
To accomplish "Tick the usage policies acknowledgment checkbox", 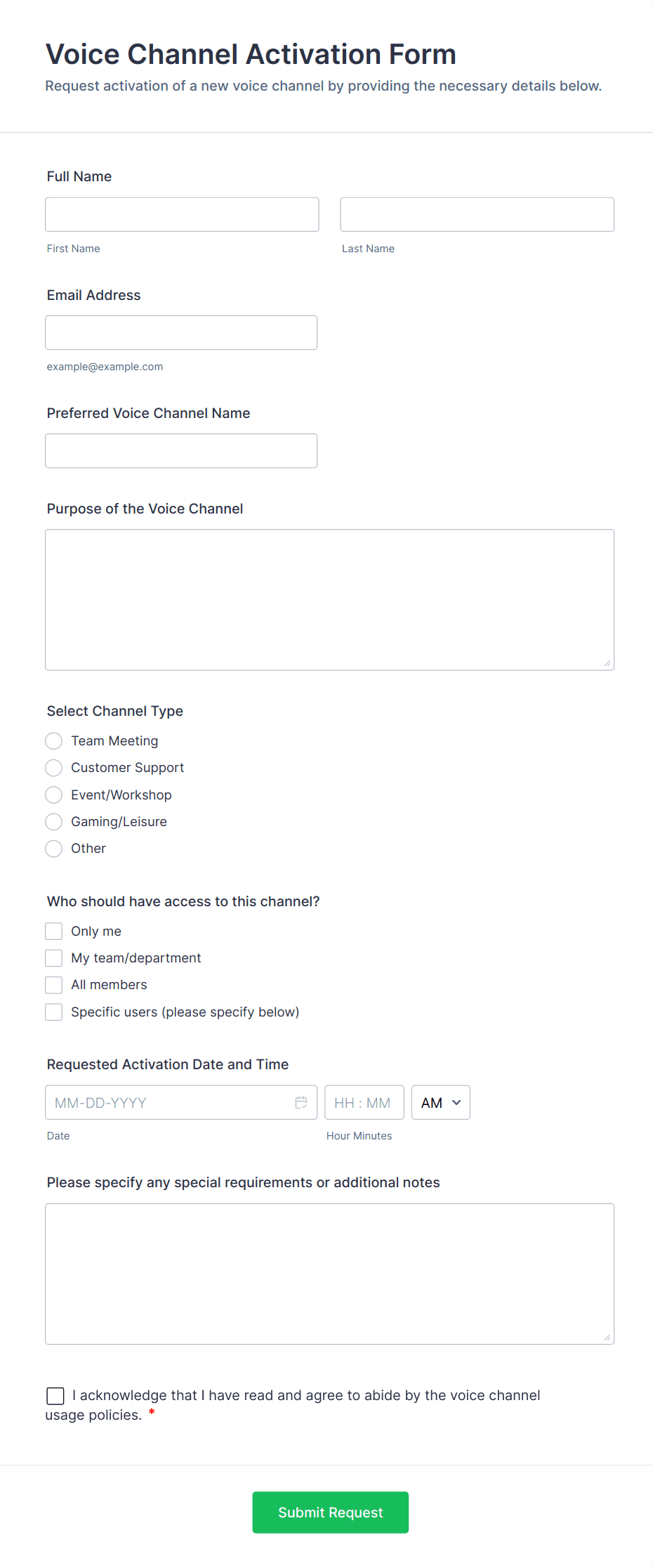I will pyautogui.click(x=55, y=1396).
